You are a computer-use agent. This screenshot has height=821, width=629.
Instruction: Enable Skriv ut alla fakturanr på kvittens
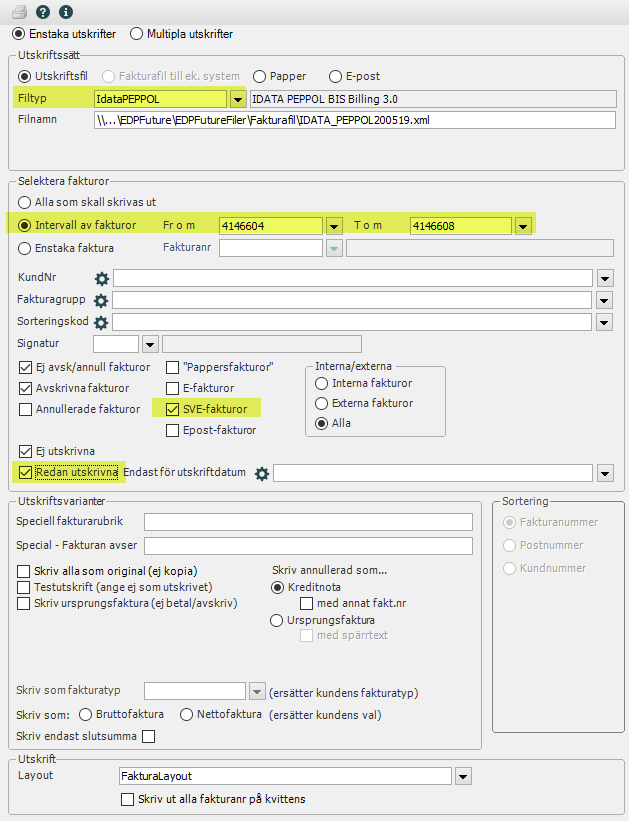pos(127,800)
